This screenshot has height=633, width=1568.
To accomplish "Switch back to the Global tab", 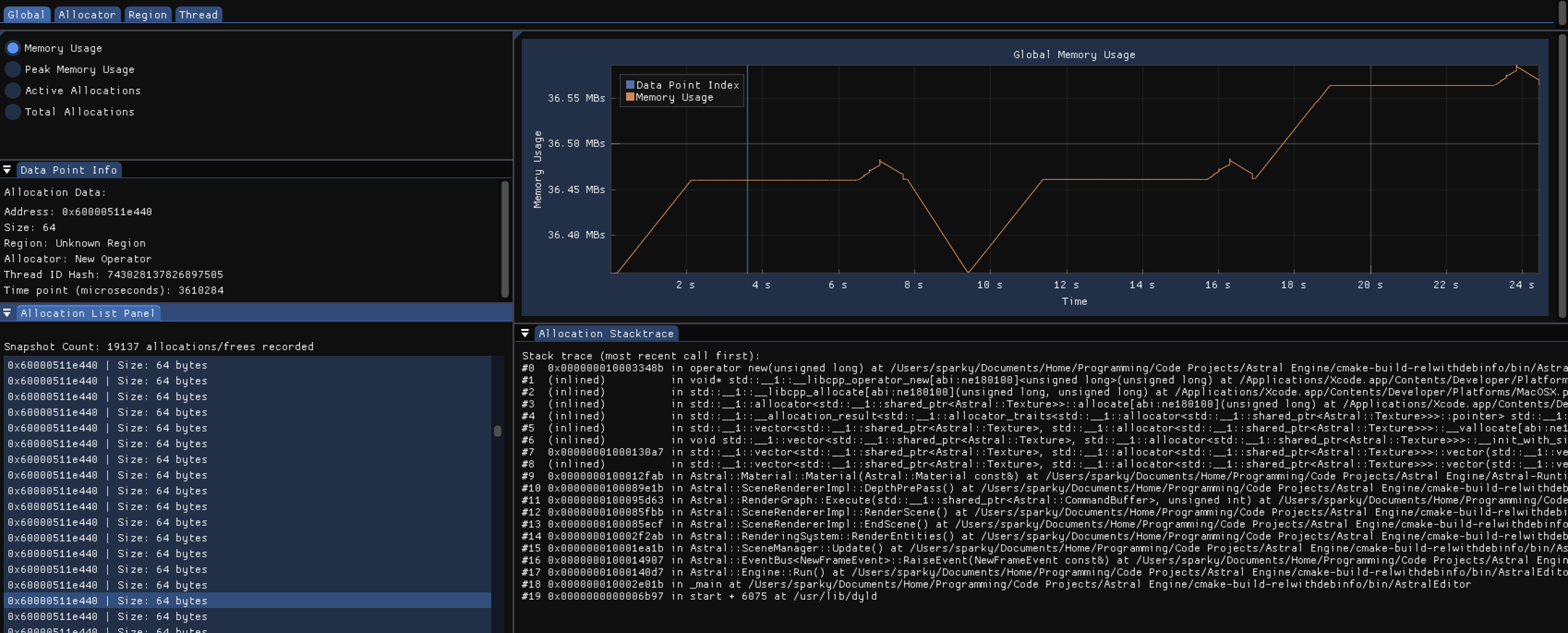I will tap(27, 15).
